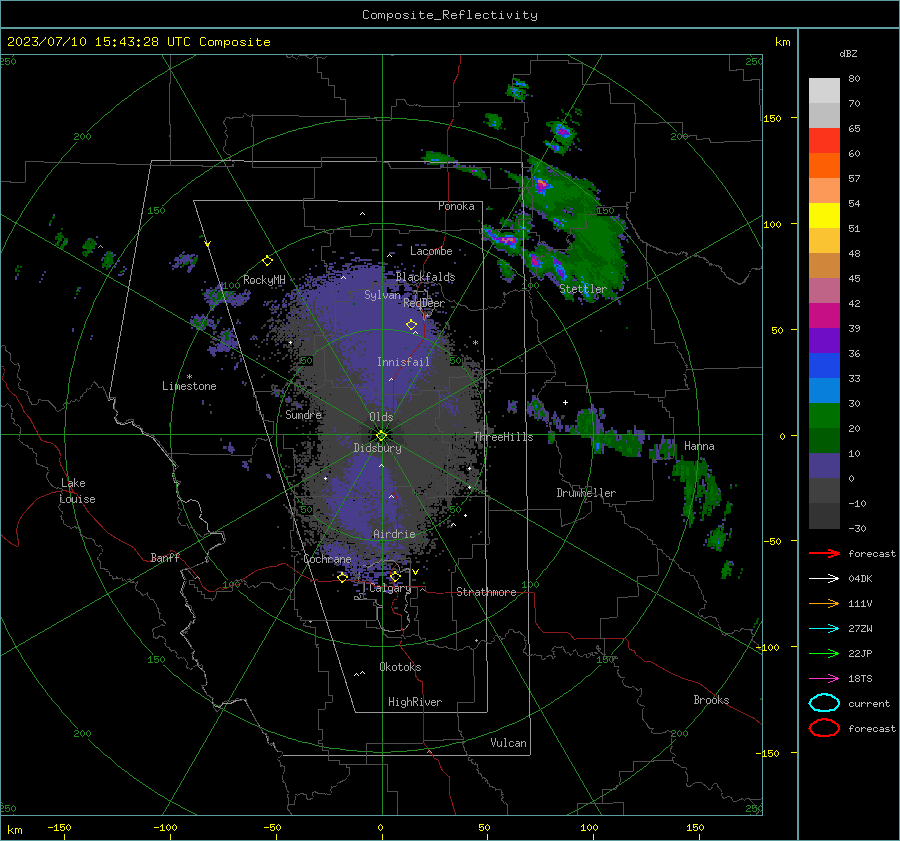Click the -150 tick on bottom axis
The width and height of the screenshot is (900, 841).
tap(59, 828)
